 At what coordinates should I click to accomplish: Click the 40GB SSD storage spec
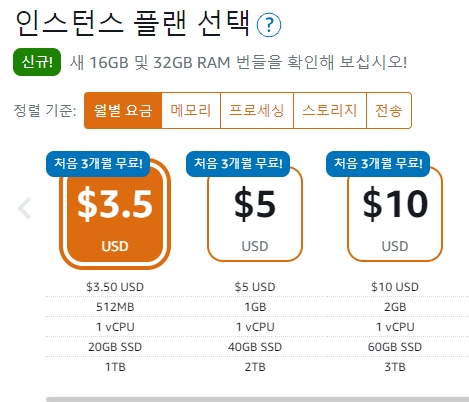(x=255, y=347)
